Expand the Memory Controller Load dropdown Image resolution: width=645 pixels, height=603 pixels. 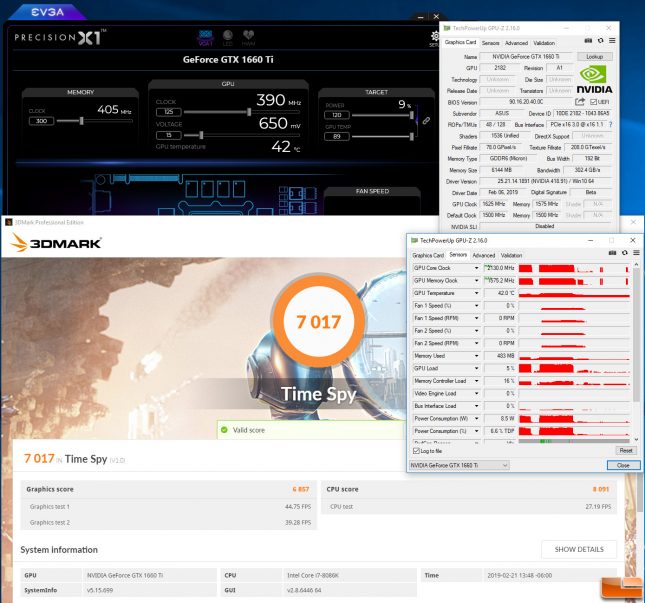click(x=476, y=381)
